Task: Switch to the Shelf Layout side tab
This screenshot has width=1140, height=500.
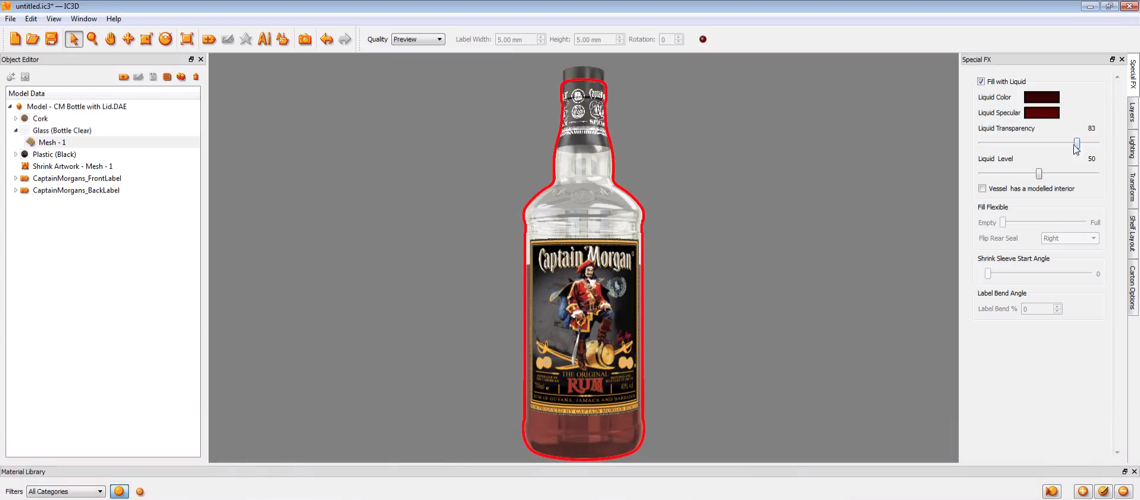Action: pyautogui.click(x=1132, y=233)
